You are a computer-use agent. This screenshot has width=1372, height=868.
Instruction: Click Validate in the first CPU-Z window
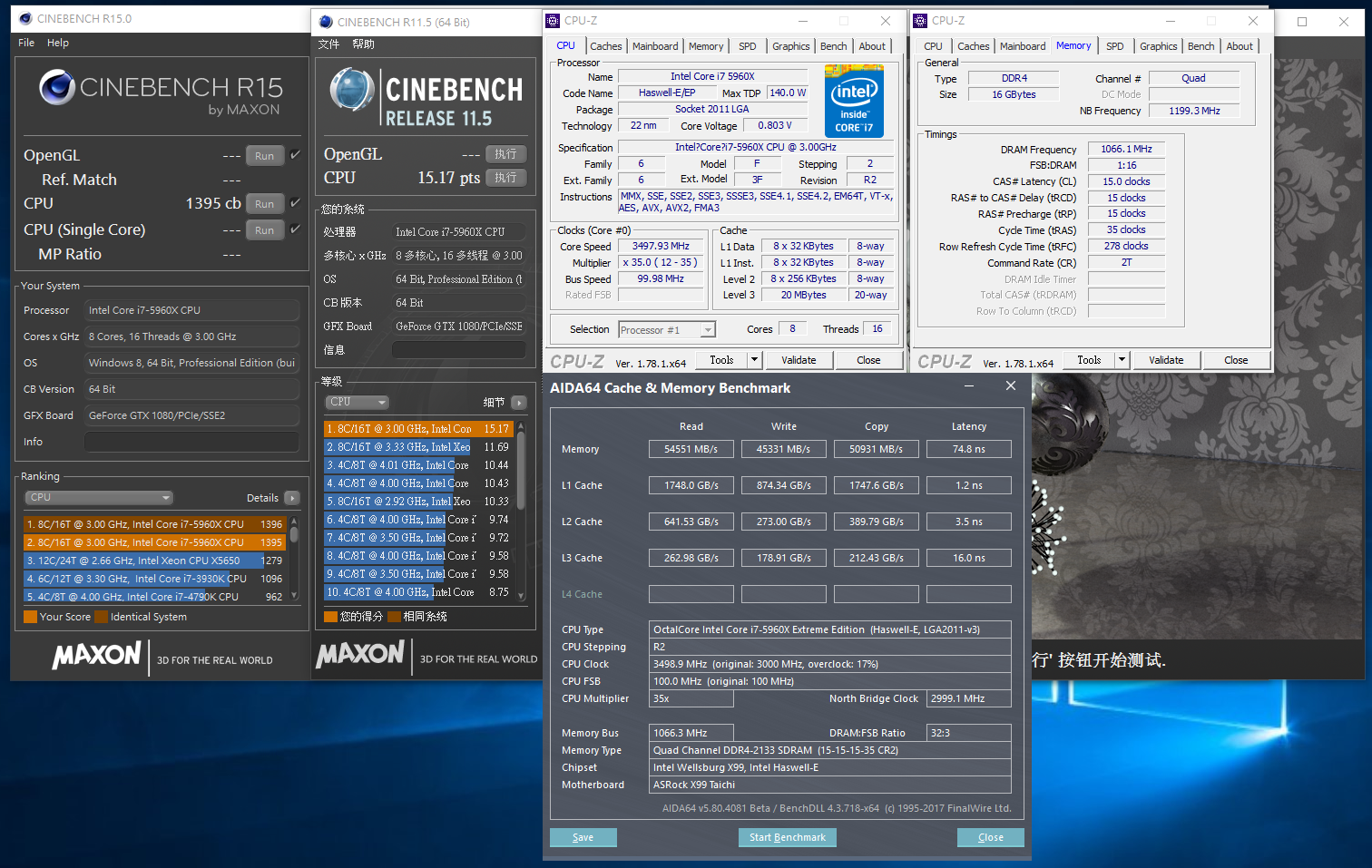pos(799,360)
